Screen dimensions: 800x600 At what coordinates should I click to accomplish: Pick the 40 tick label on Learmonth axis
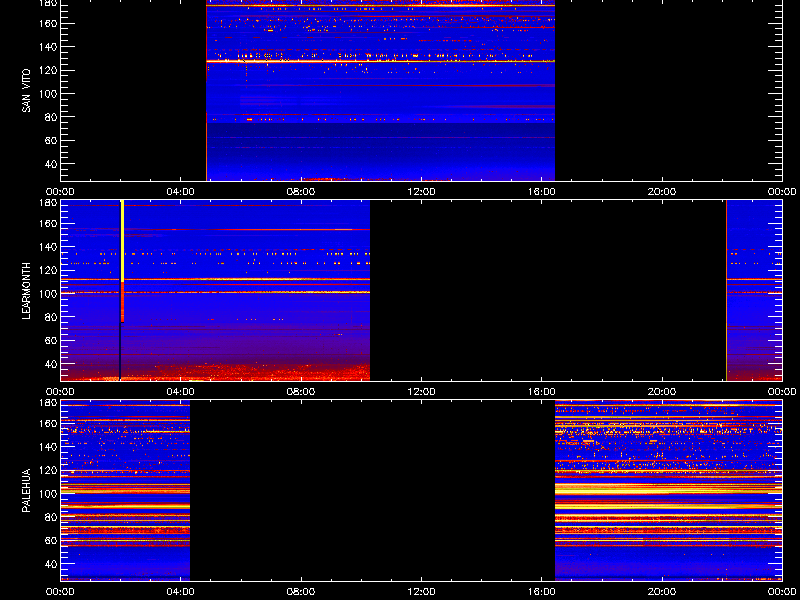tap(53, 364)
